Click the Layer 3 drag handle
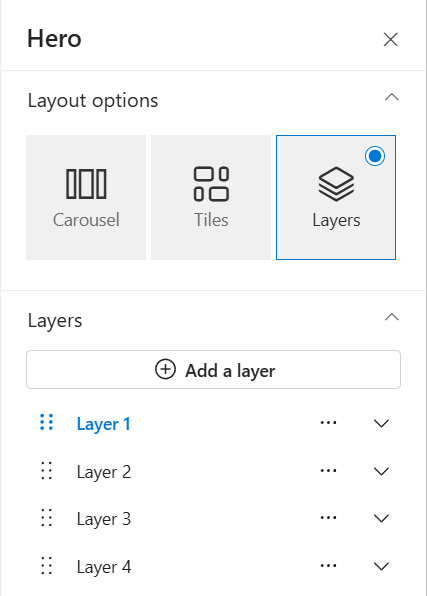The width and height of the screenshot is (427, 596). [47, 518]
